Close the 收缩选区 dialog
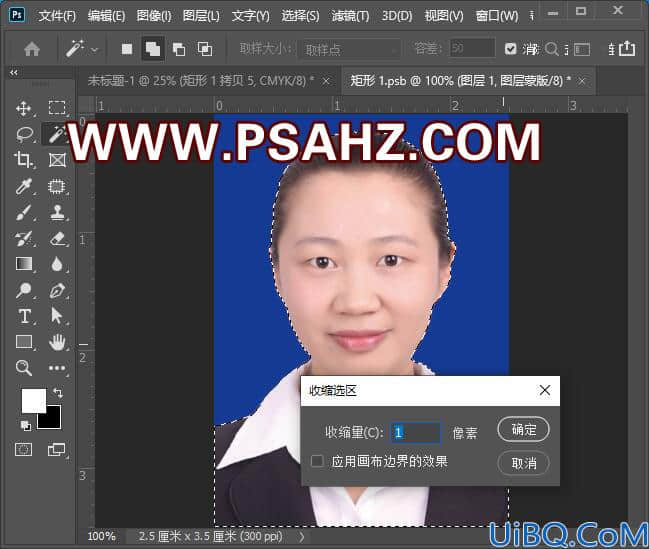Image resolution: width=649 pixels, height=549 pixels. coord(545,390)
